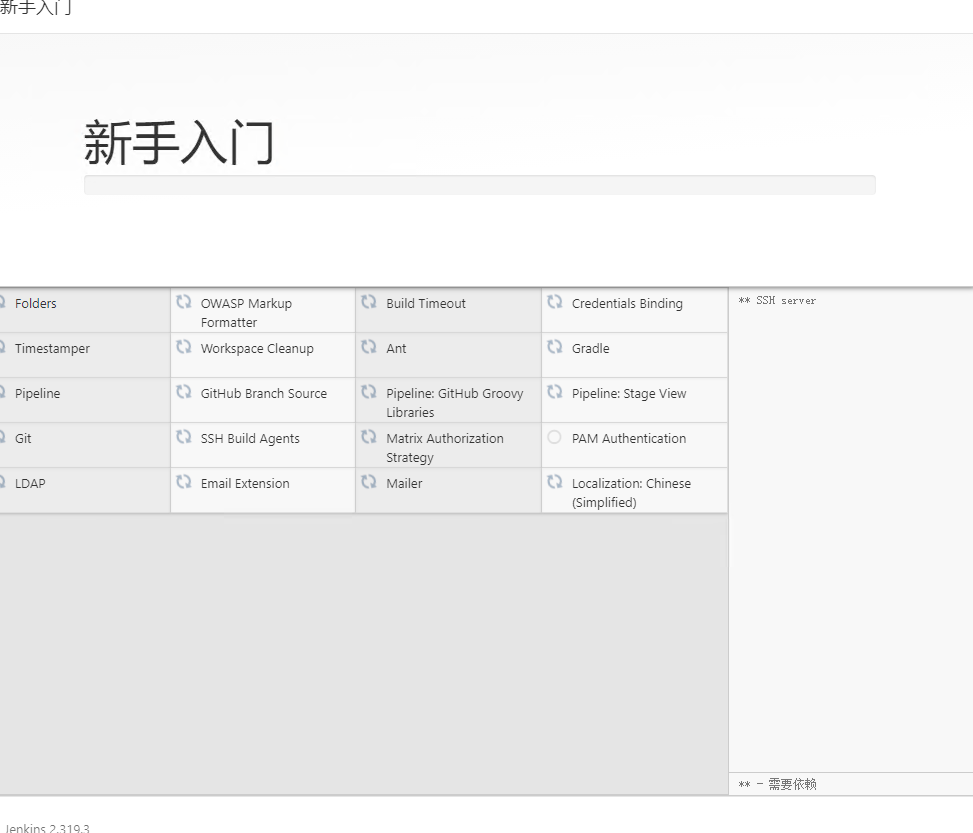Image resolution: width=973 pixels, height=833 pixels.
Task: Click the Localization: Chinese (Simplified) label
Action: (x=631, y=493)
